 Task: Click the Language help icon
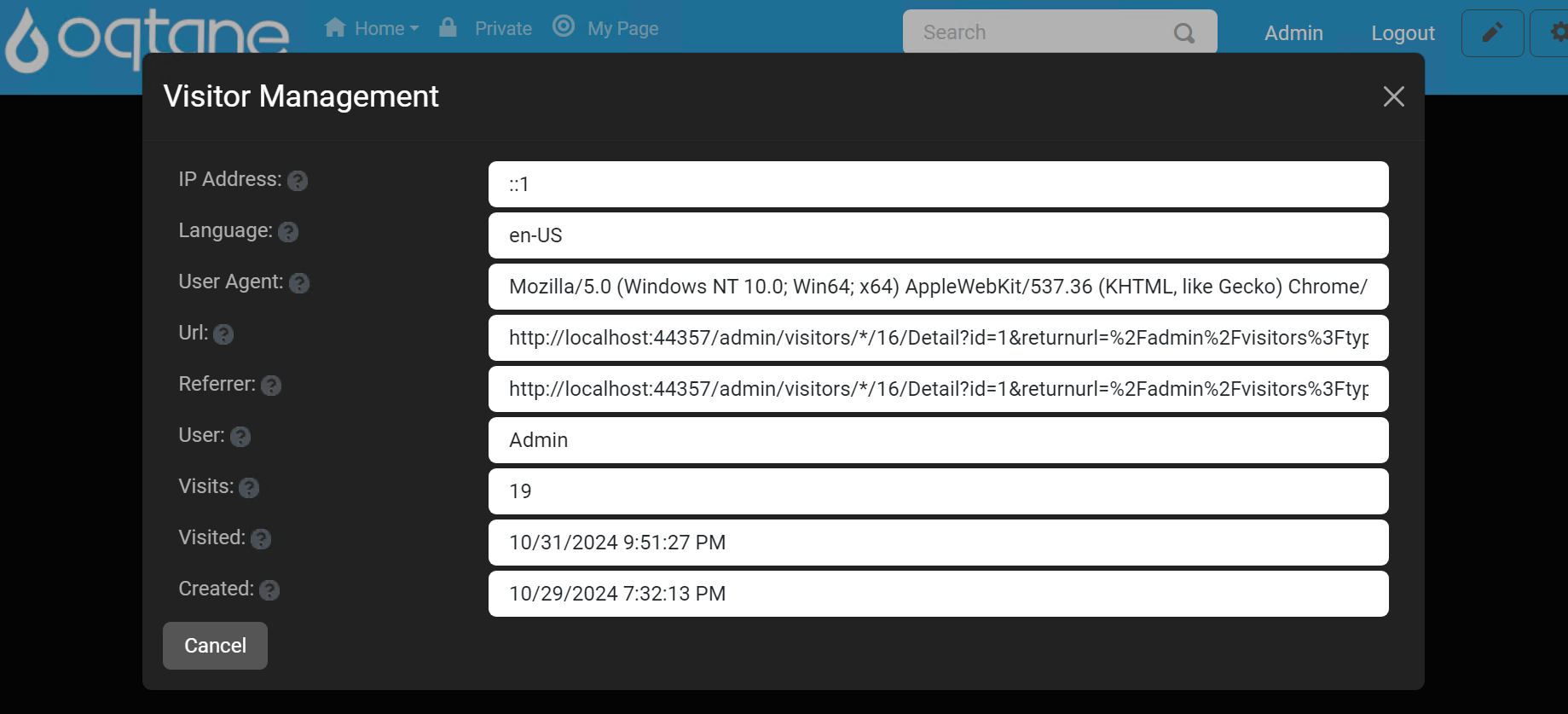coord(288,232)
